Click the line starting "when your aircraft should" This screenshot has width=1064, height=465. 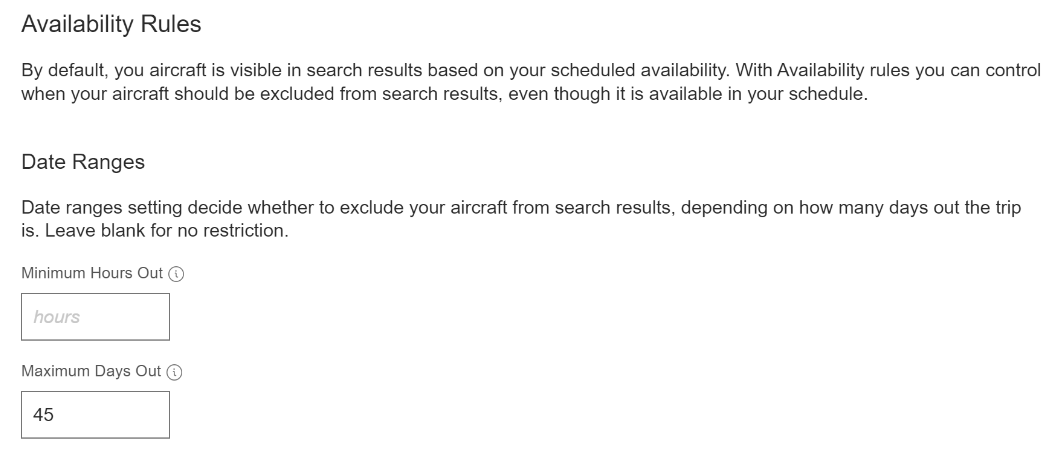pos(444,94)
